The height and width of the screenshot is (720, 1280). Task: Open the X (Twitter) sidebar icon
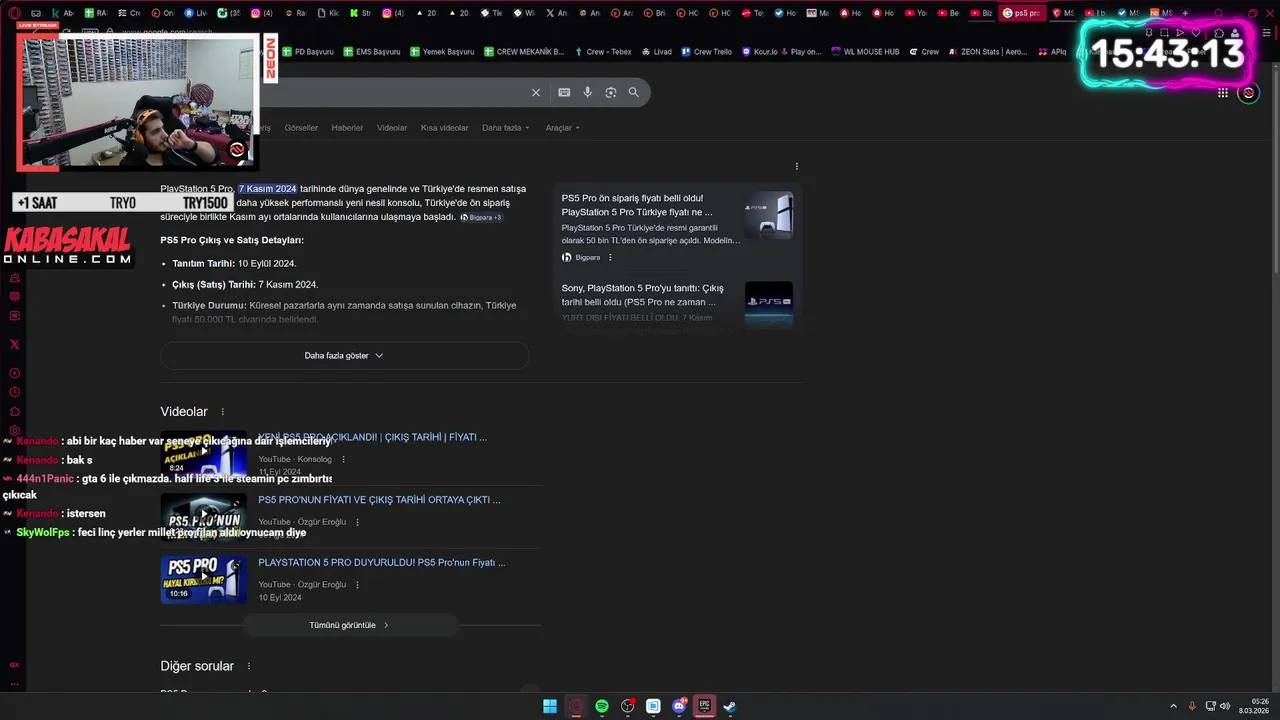coord(14,344)
